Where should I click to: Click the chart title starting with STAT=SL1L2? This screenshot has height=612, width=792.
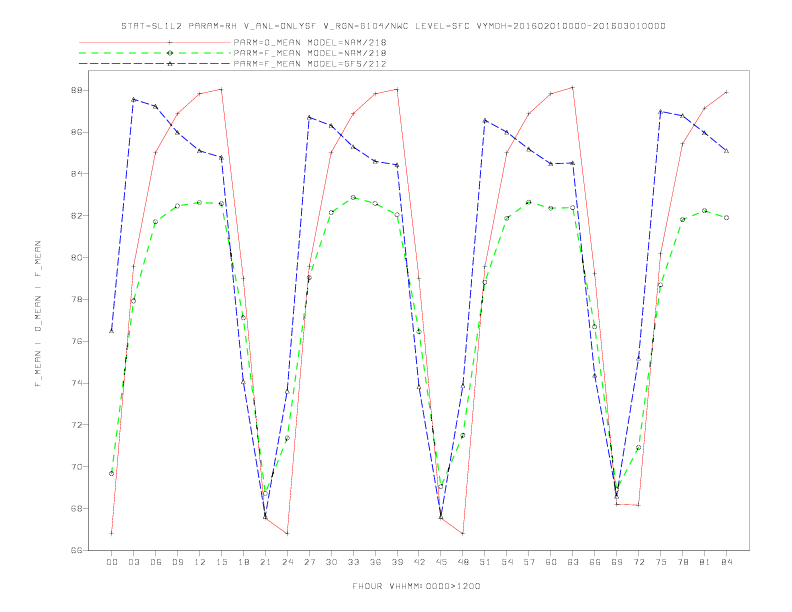(x=393, y=26)
